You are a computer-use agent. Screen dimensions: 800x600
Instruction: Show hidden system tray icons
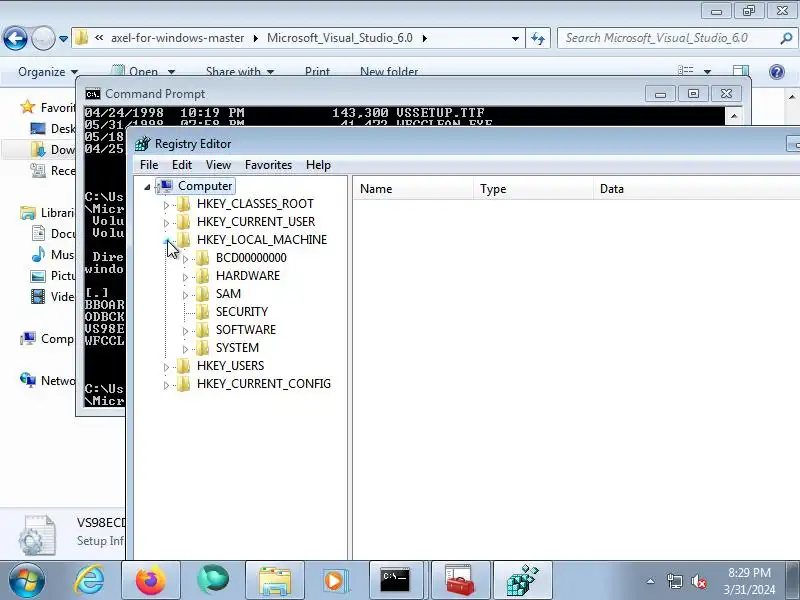click(x=651, y=581)
